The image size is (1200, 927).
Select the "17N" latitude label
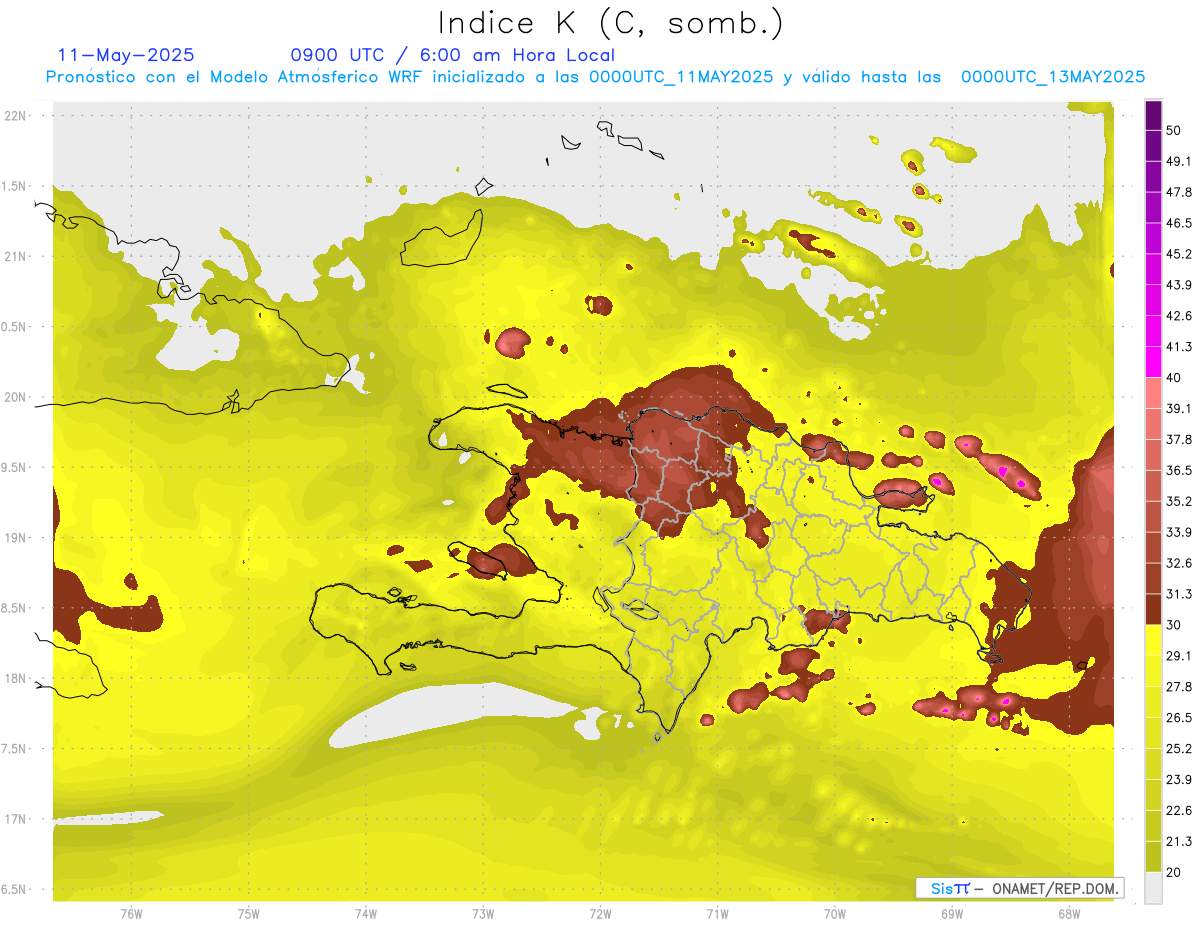[16, 819]
